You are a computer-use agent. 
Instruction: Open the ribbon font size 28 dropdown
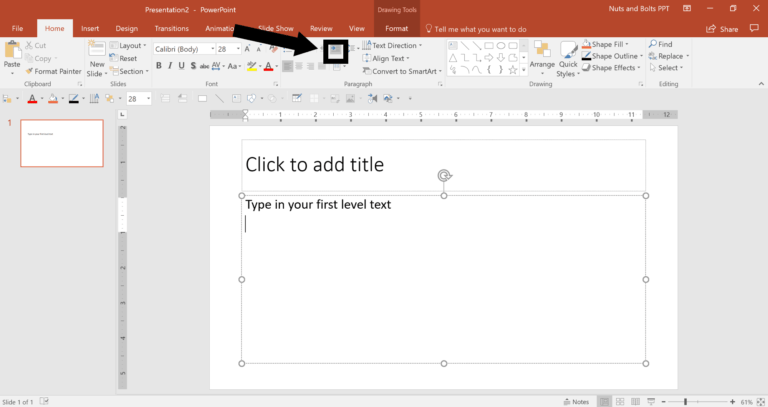point(229,49)
